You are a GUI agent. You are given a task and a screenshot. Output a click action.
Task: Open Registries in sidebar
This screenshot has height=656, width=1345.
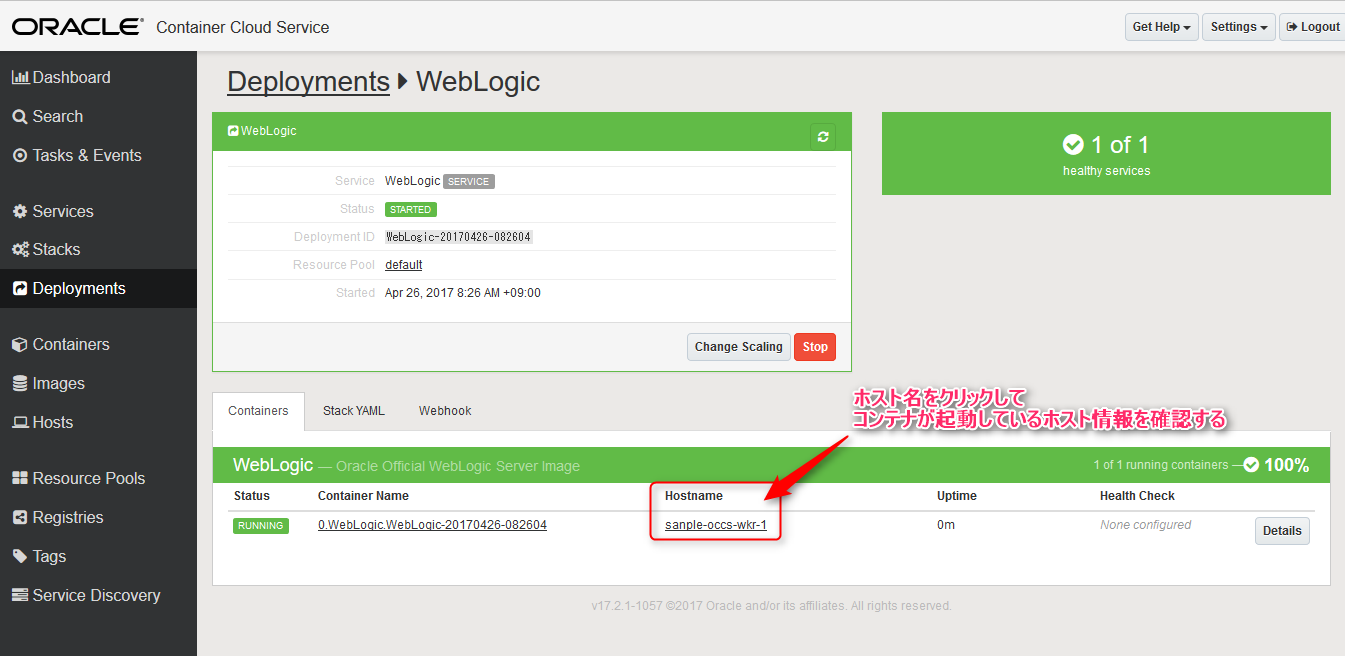(x=98, y=517)
